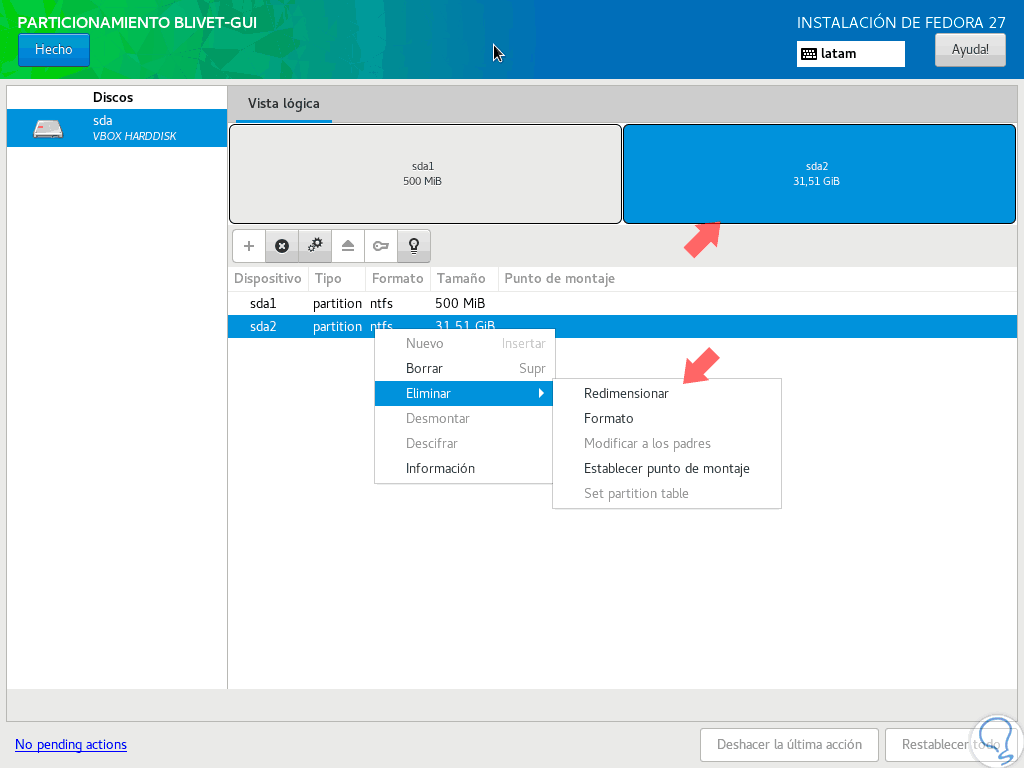Viewport: 1024px width, 768px height.
Task: Click the Discos panel heading
Action: [113, 97]
